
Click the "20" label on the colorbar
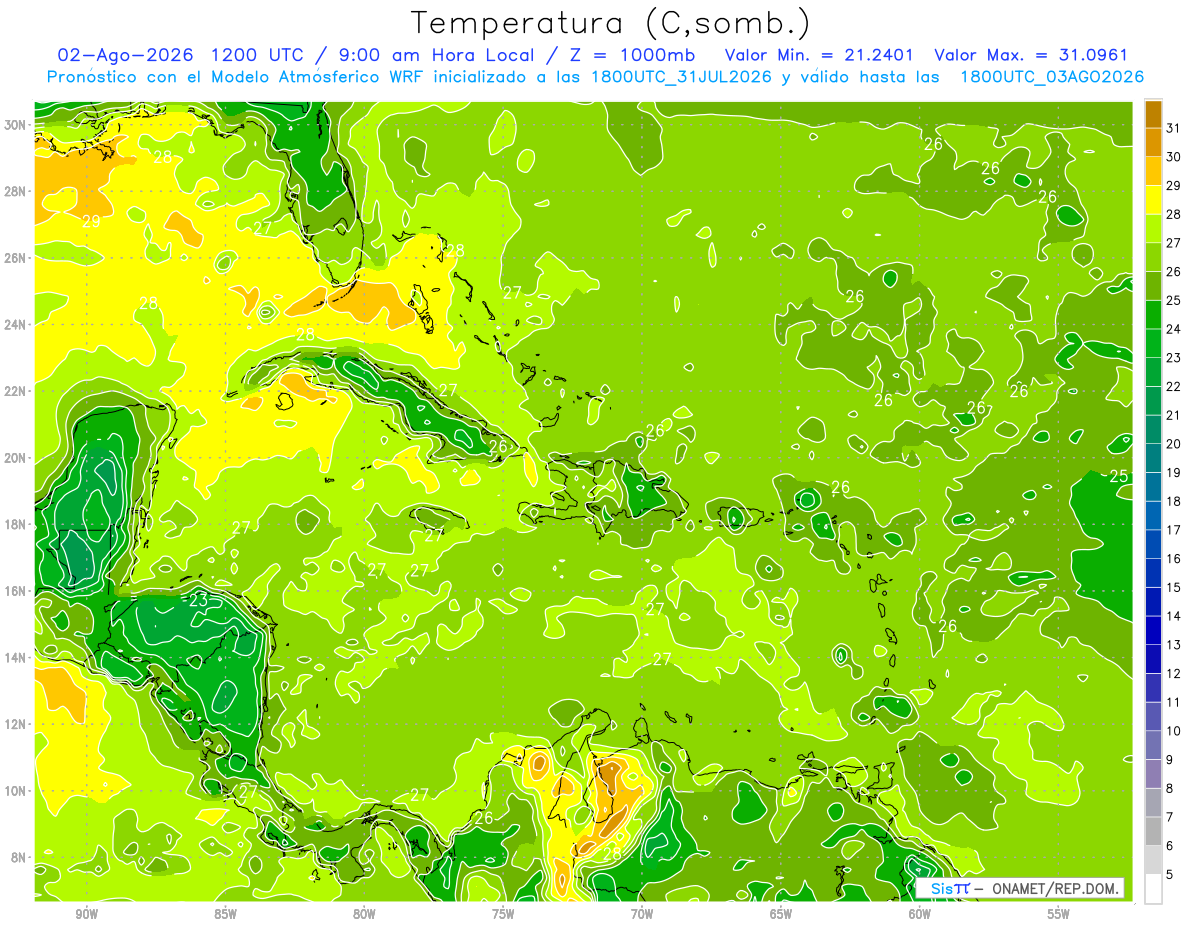[1175, 443]
